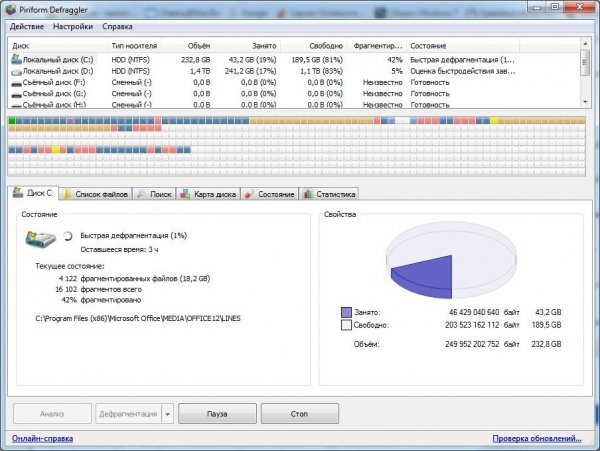Click the large drive icon in Status panel
Screen dimensions: 600x451
coord(40,239)
